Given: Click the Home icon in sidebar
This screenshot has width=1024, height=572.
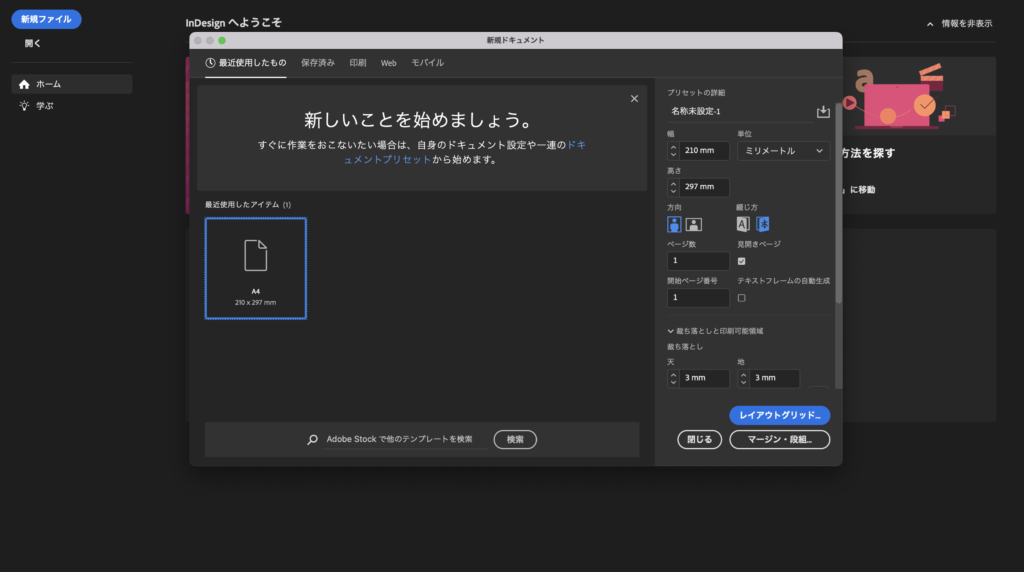Looking at the screenshot, I should 24,84.
